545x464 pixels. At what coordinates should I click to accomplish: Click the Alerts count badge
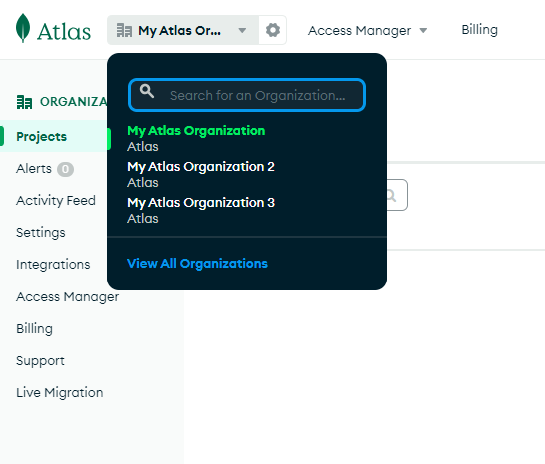(65, 169)
